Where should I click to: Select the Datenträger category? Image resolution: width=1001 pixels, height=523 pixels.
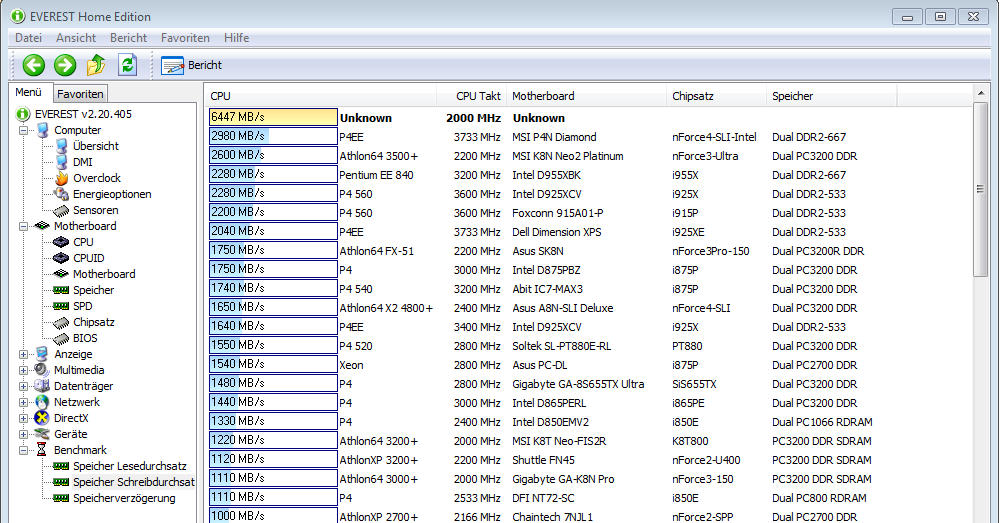[x=83, y=386]
